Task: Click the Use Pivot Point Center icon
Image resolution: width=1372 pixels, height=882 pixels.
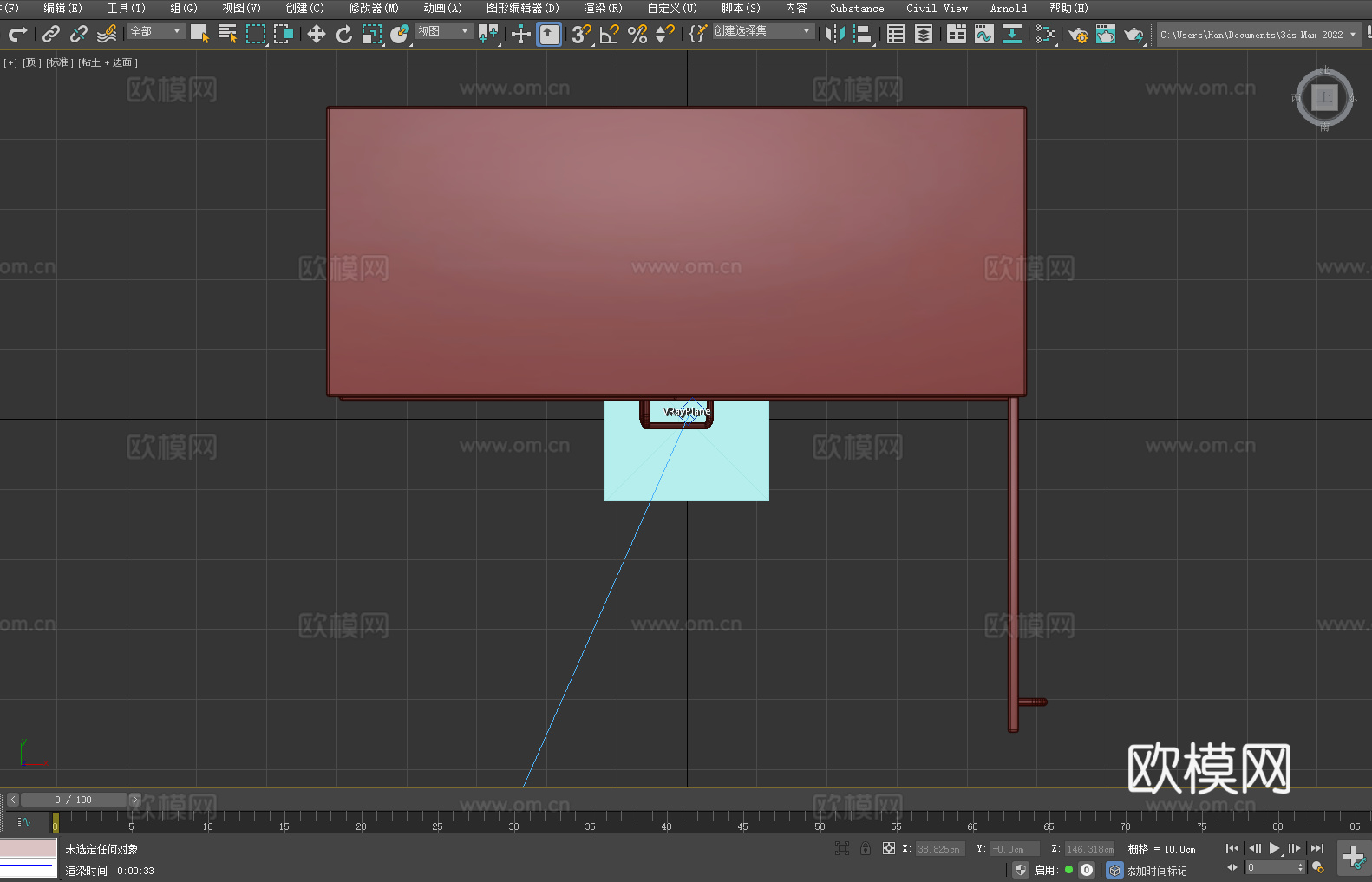Action: coord(489,34)
